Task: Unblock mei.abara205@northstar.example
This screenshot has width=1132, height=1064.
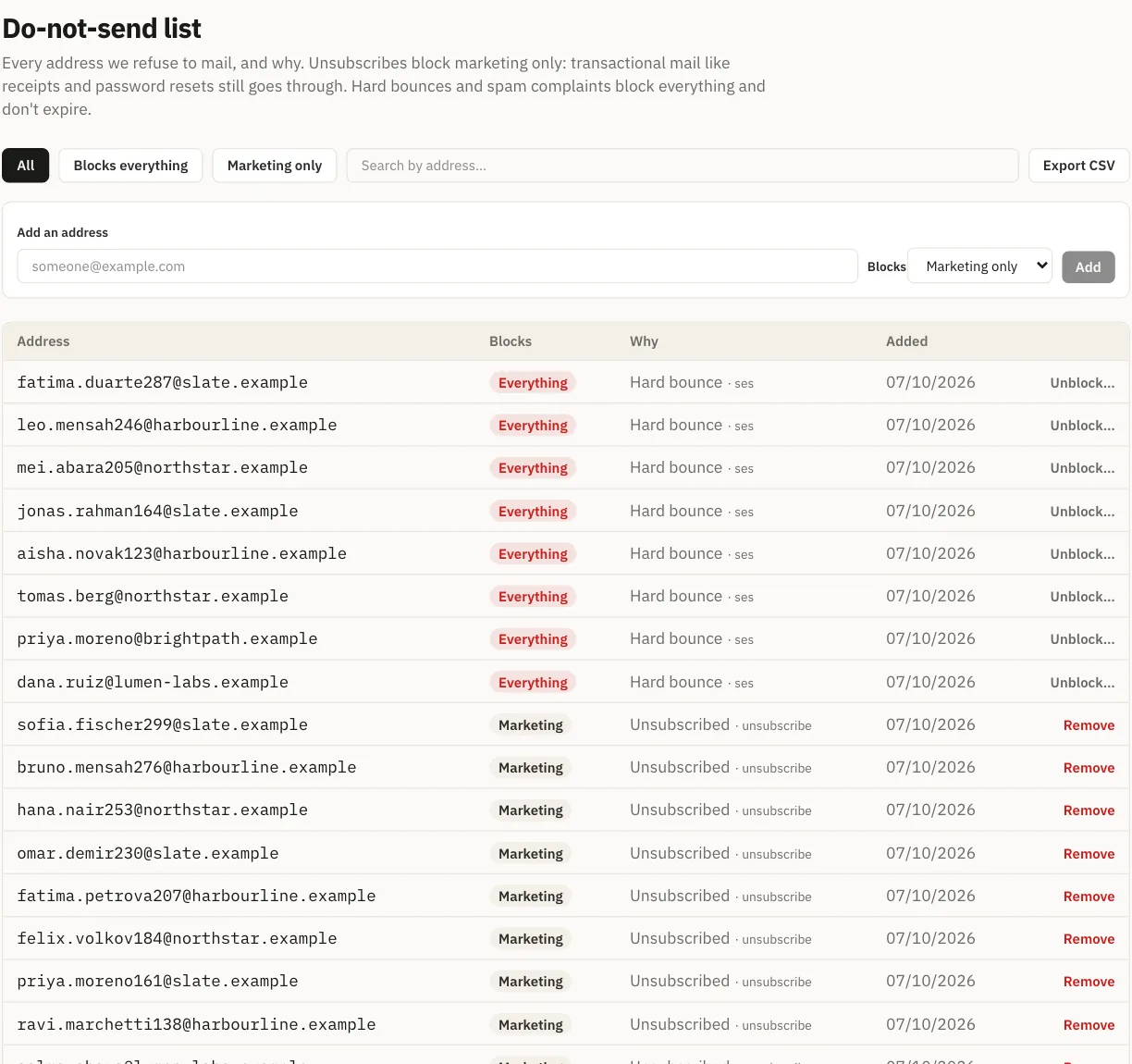Action: click(1082, 468)
